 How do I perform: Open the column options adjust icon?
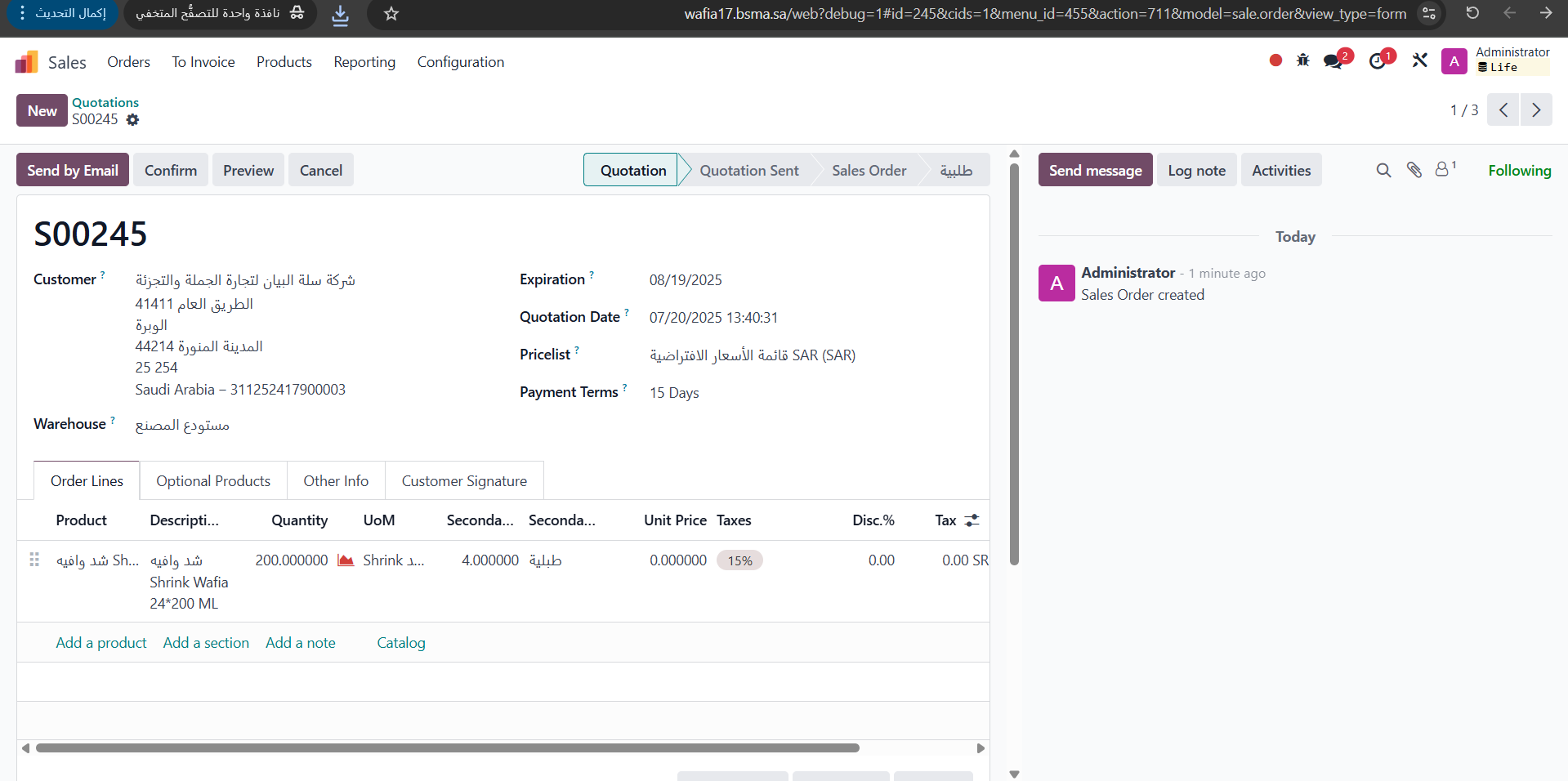972,520
